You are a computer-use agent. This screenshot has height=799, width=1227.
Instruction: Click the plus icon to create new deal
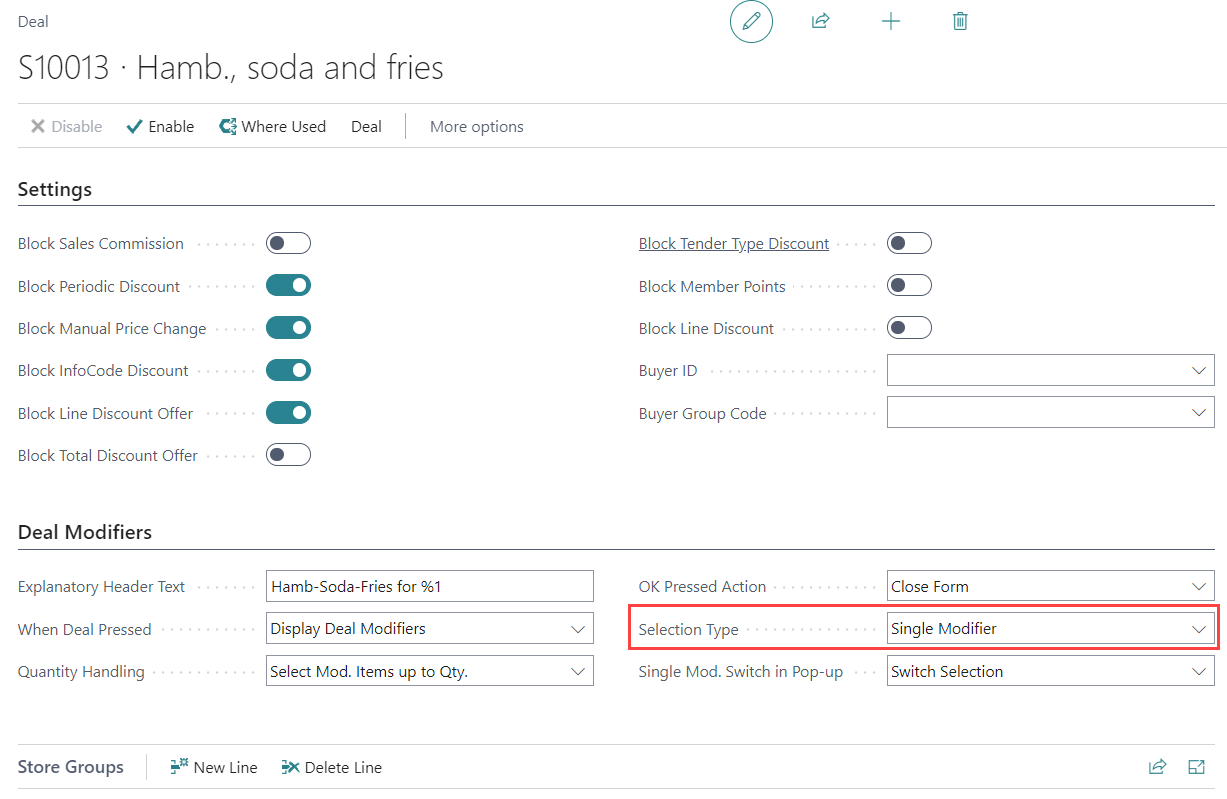[x=890, y=21]
